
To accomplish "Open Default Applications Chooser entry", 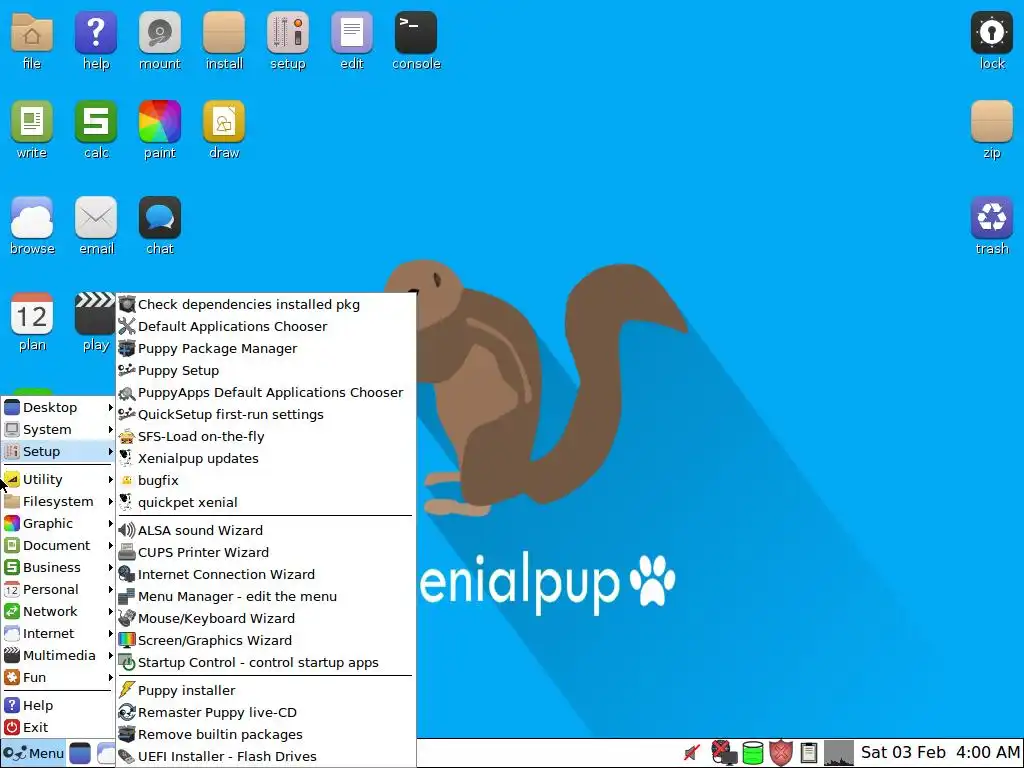I will pos(266,327).
